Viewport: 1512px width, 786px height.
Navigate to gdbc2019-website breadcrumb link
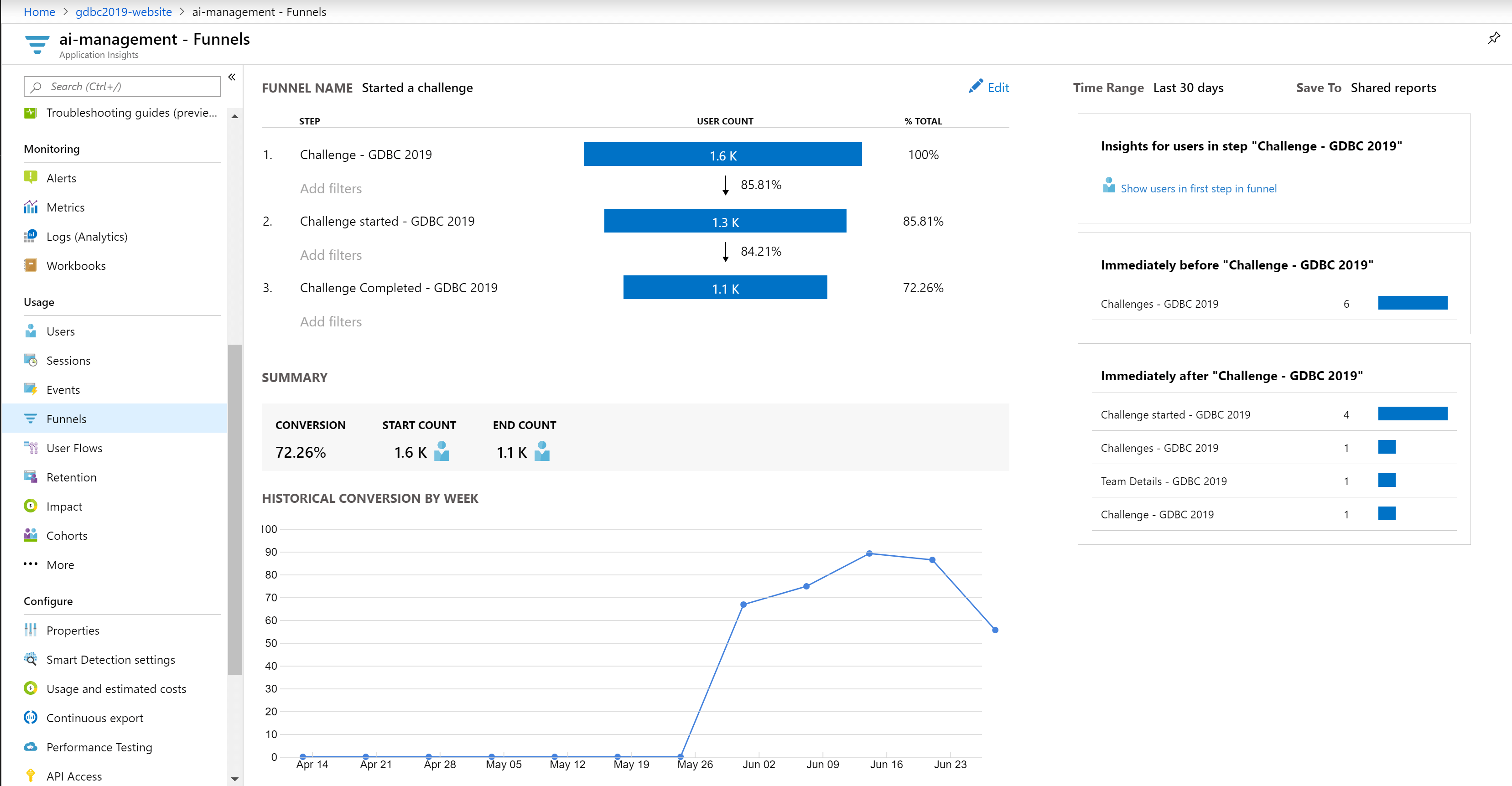(123, 12)
